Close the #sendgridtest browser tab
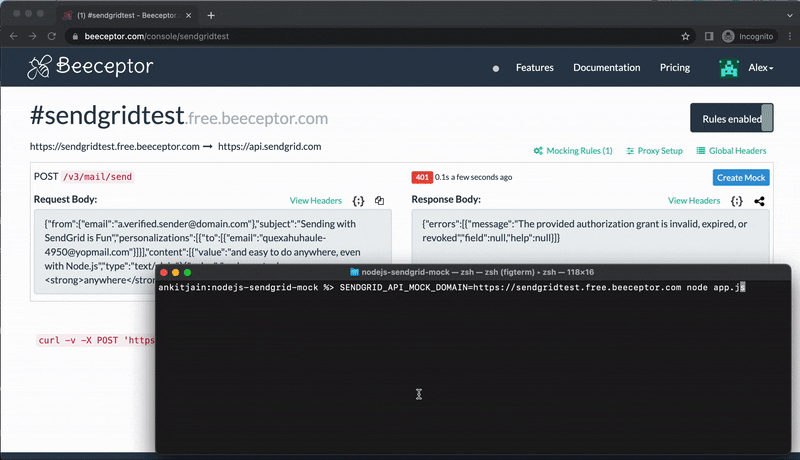Image resolution: width=800 pixels, height=460 pixels. [188, 15]
